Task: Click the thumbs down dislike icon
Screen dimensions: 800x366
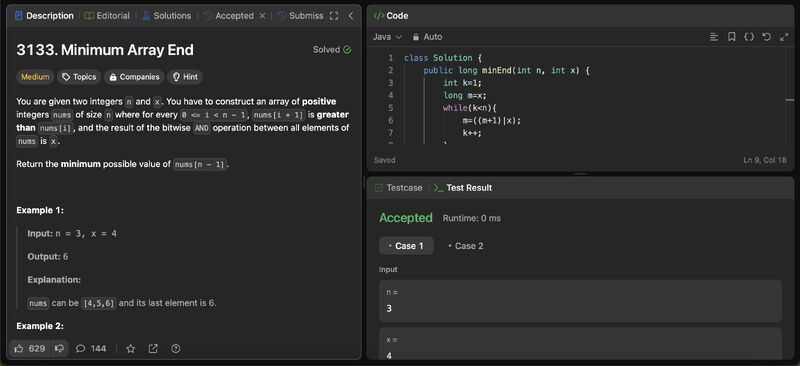Action: tap(60, 349)
